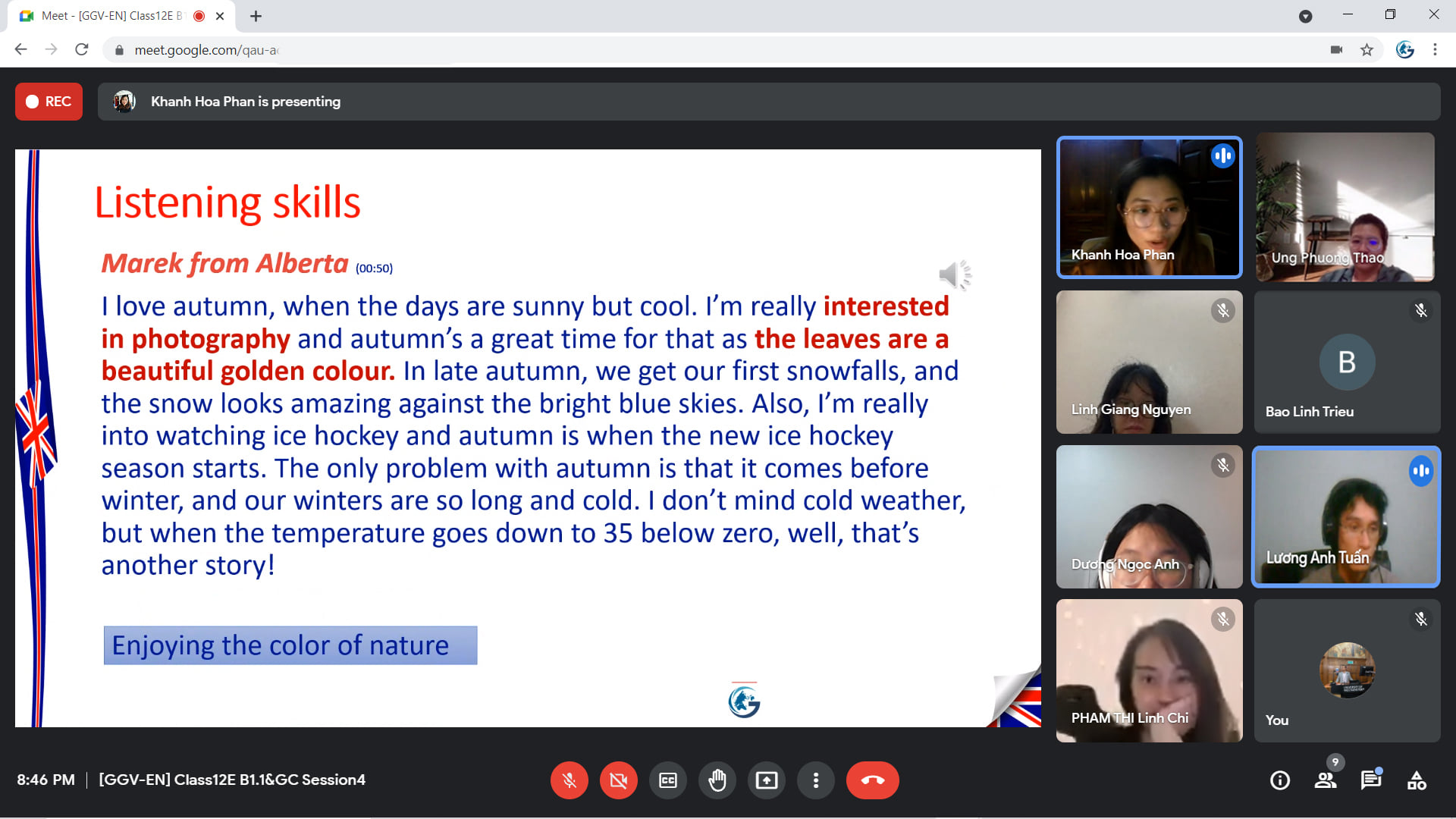The height and width of the screenshot is (819, 1456).
Task: Open a new browser tab
Action: [x=256, y=15]
